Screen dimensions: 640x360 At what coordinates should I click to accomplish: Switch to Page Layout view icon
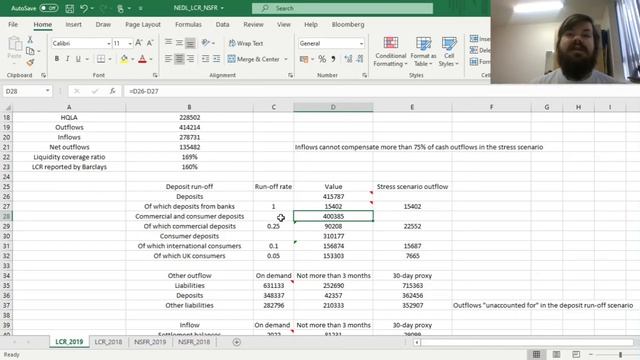tap(556, 354)
